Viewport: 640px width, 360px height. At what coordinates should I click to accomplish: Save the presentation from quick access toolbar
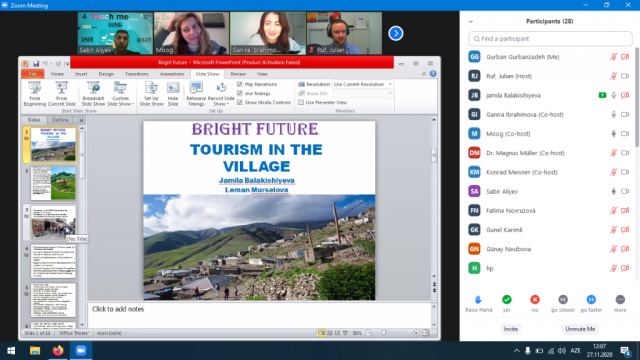click(x=36, y=63)
